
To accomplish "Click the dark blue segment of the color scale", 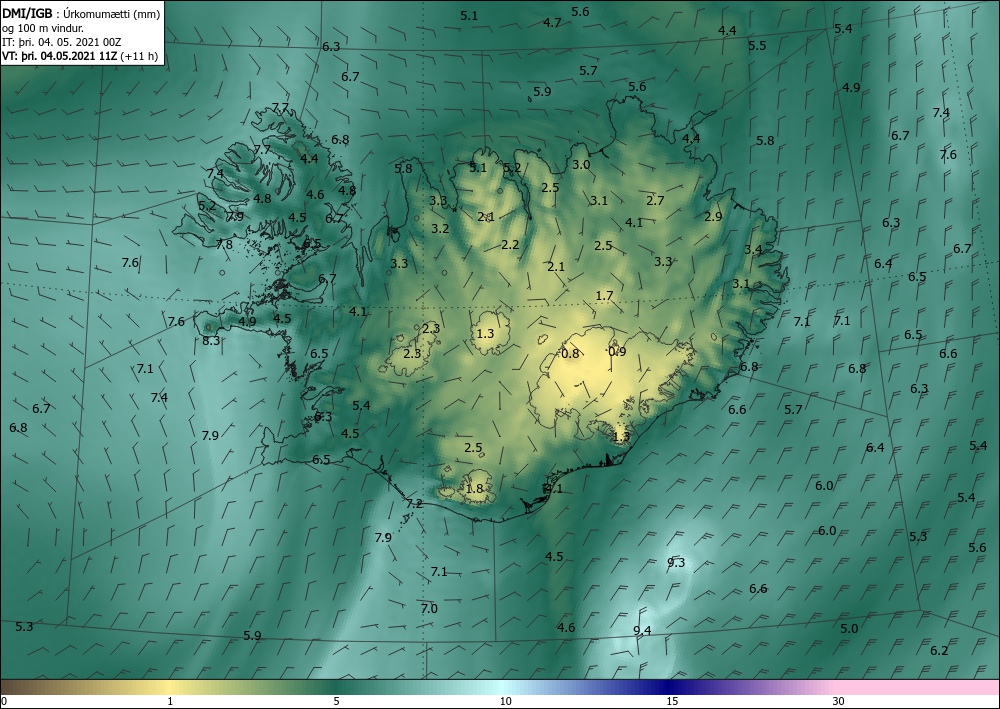I will [x=670, y=687].
